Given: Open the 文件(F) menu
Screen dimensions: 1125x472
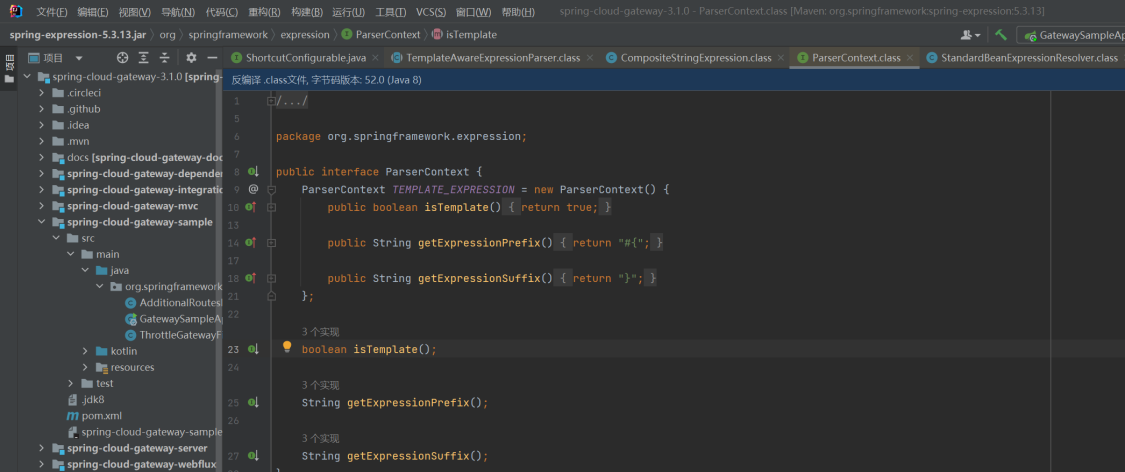Looking at the screenshot, I should coord(52,12).
